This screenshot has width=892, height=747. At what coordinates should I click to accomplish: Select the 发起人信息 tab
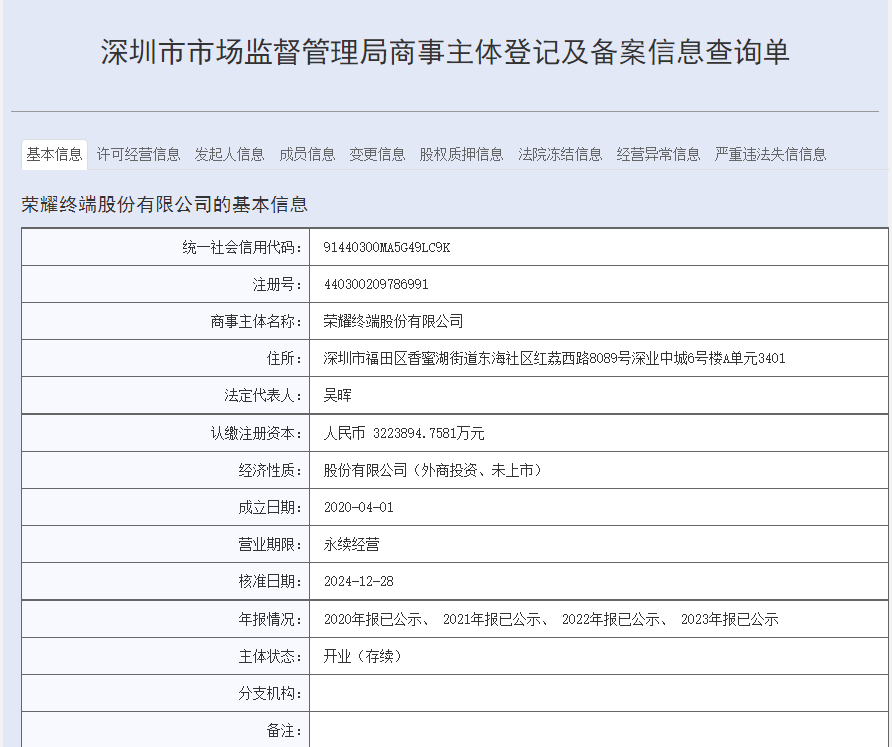click(x=230, y=154)
